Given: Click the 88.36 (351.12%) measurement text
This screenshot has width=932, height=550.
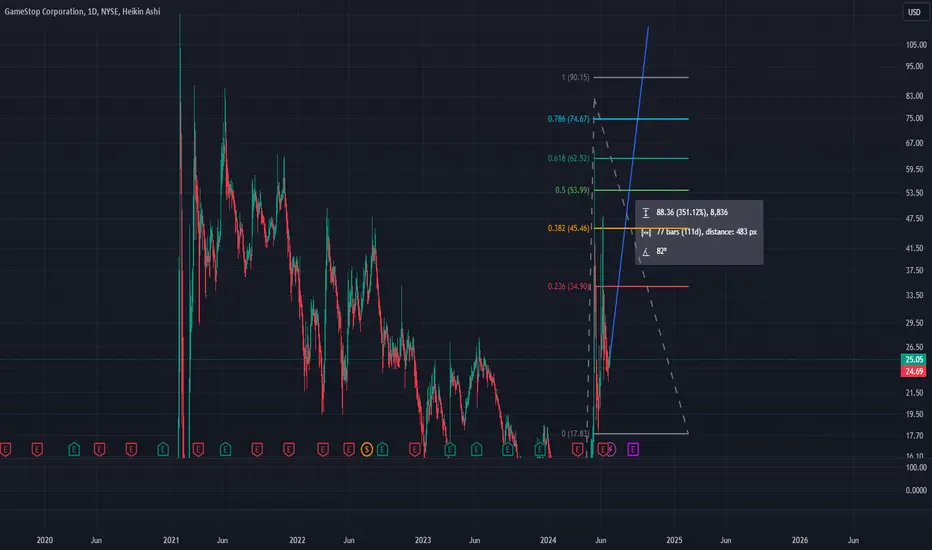Looking at the screenshot, I should tap(692, 212).
